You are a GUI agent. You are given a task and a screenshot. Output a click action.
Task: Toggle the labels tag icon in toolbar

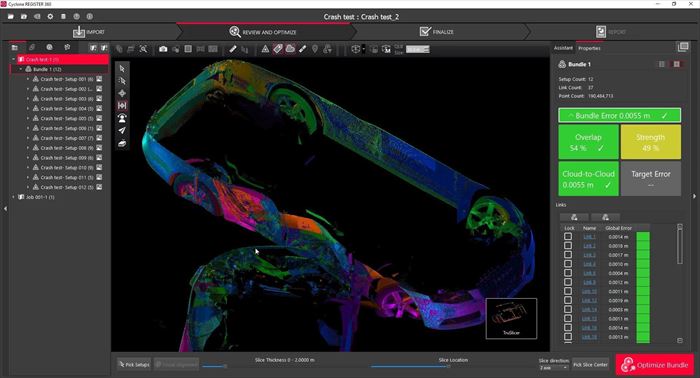coord(278,49)
